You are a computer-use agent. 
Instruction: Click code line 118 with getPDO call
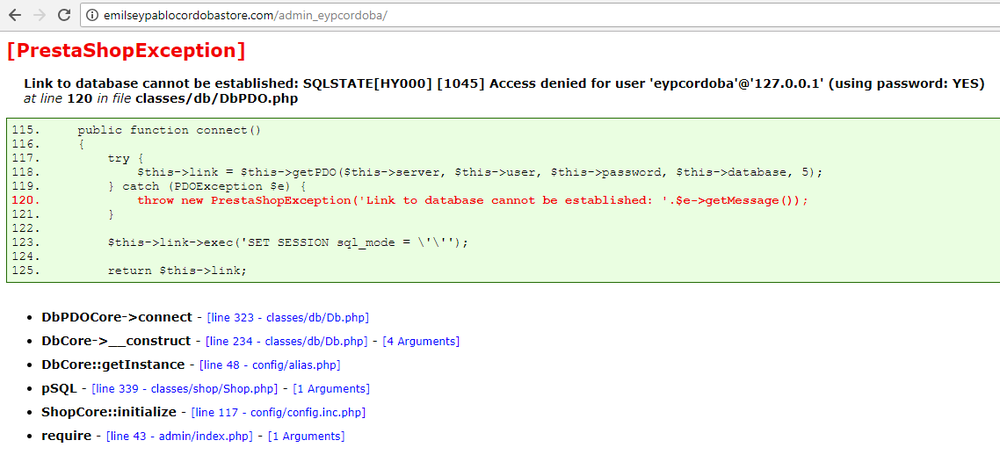(481, 172)
